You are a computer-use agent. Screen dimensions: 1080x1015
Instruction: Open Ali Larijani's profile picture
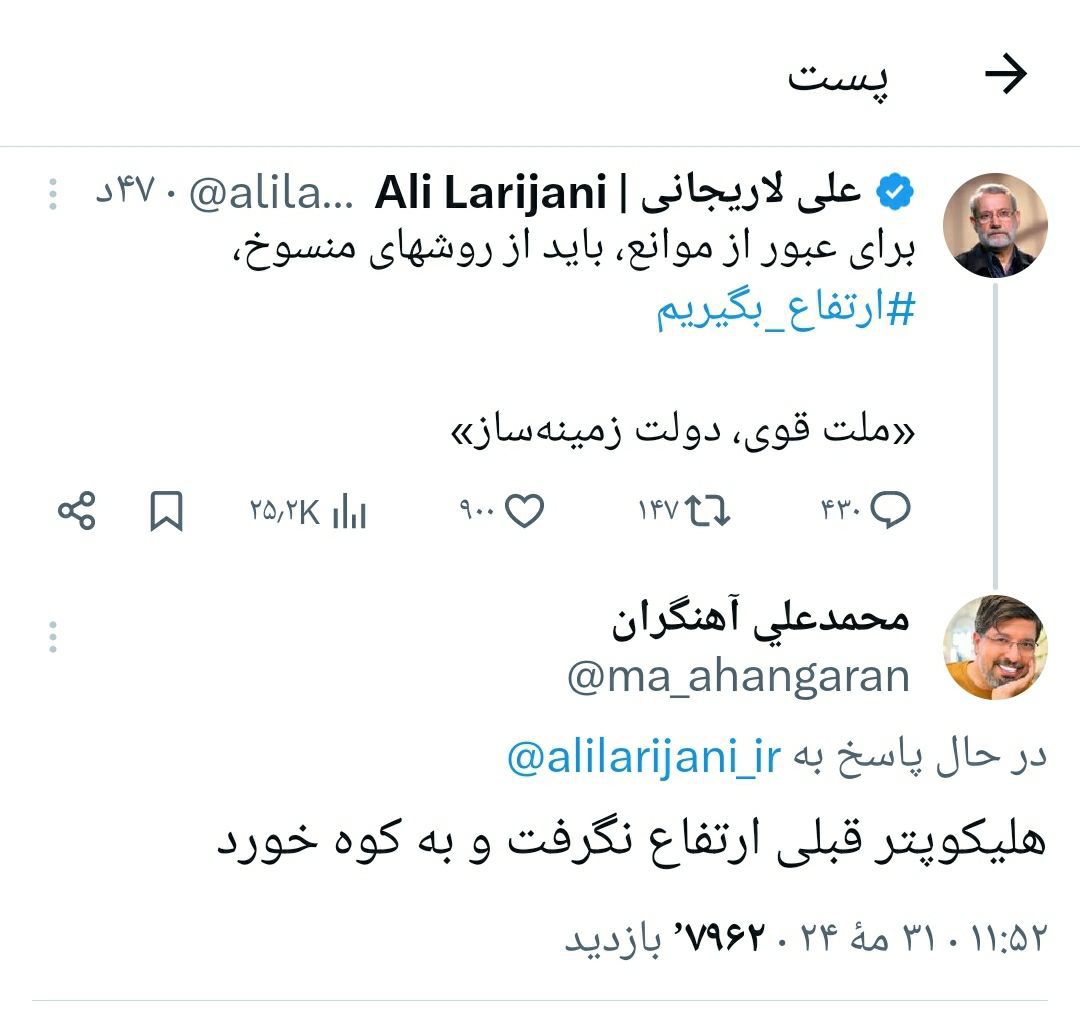[x=994, y=225]
